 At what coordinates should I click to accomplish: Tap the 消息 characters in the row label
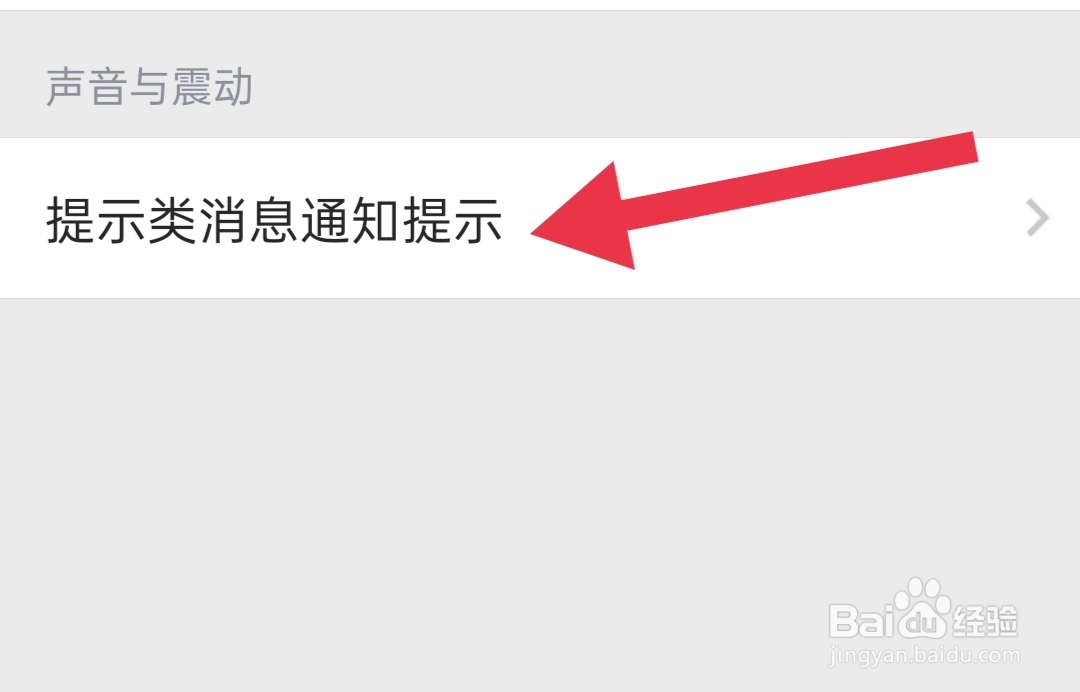click(x=249, y=220)
